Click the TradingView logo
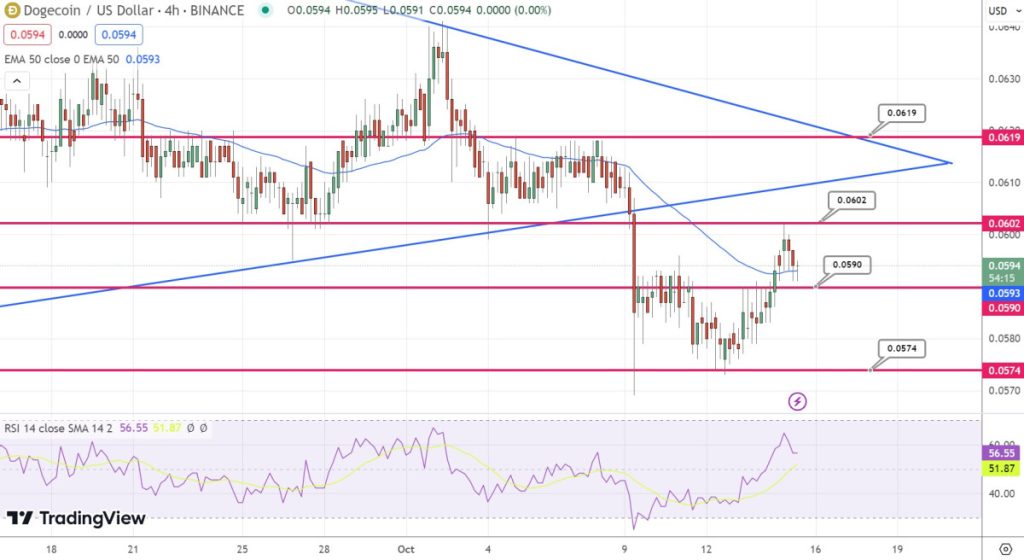The width and height of the screenshot is (1024, 560). tap(76, 518)
